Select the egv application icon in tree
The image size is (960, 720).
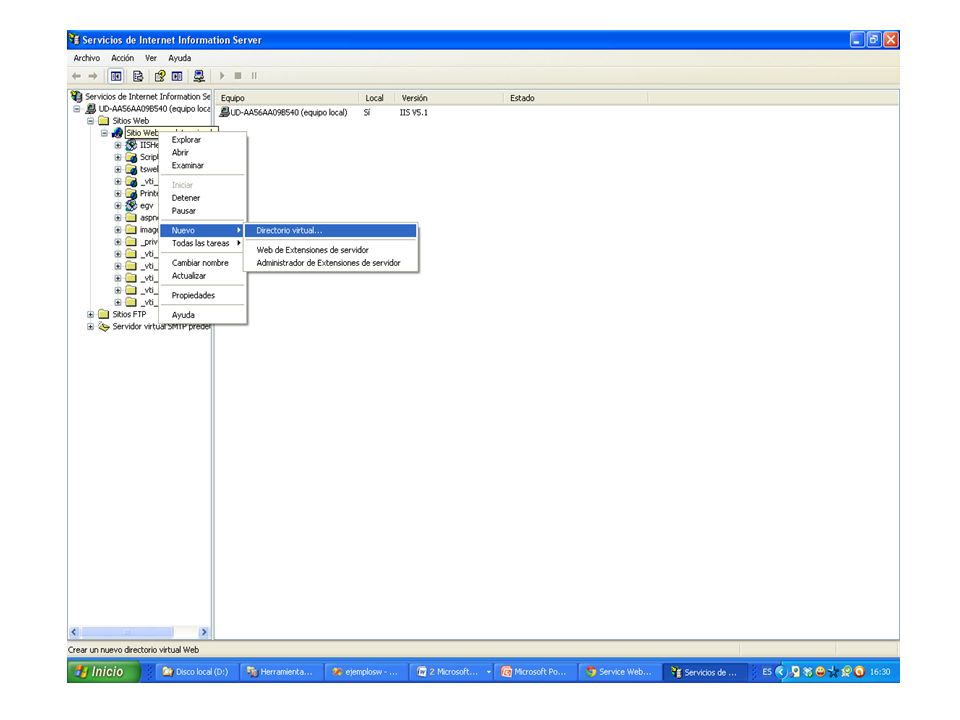click(131, 206)
